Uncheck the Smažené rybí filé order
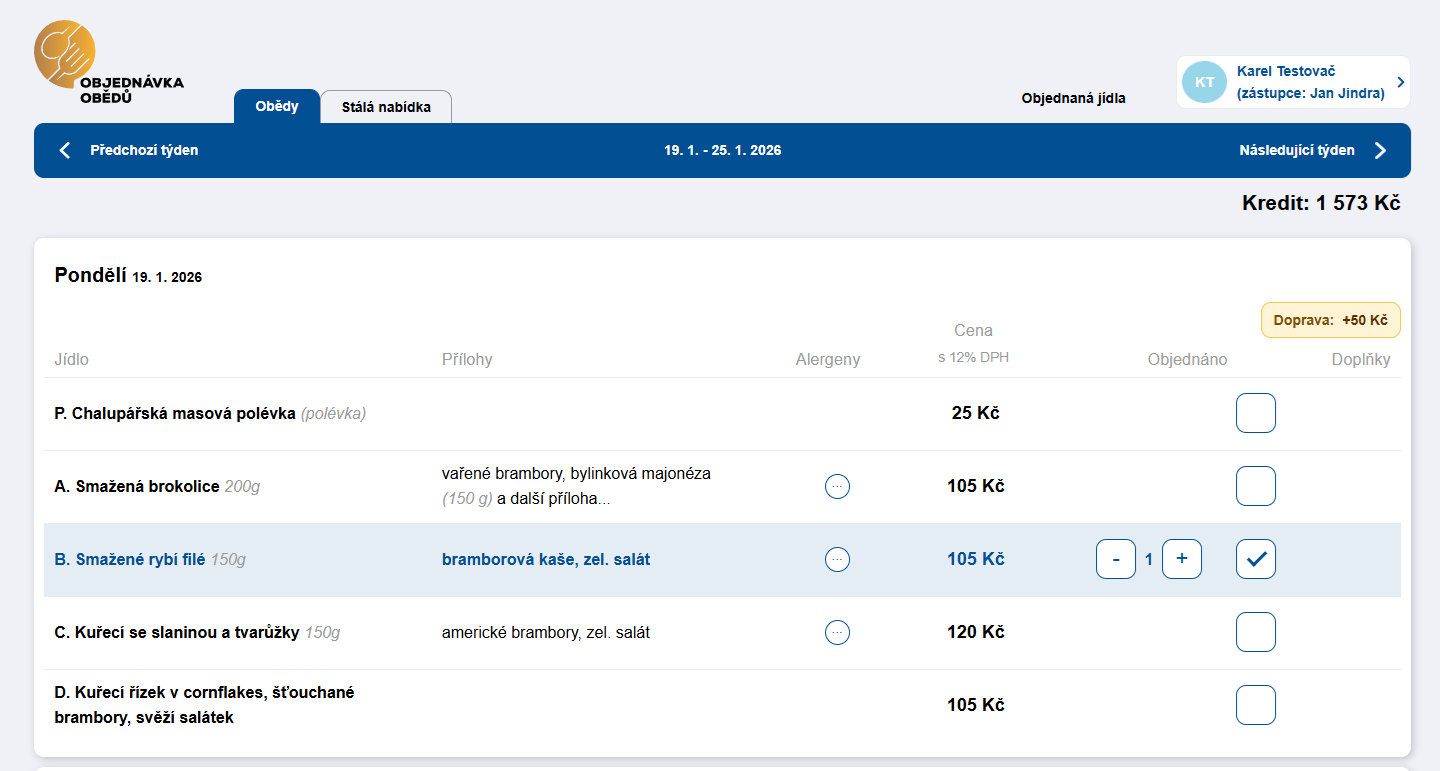This screenshot has width=1440, height=771. point(1256,560)
